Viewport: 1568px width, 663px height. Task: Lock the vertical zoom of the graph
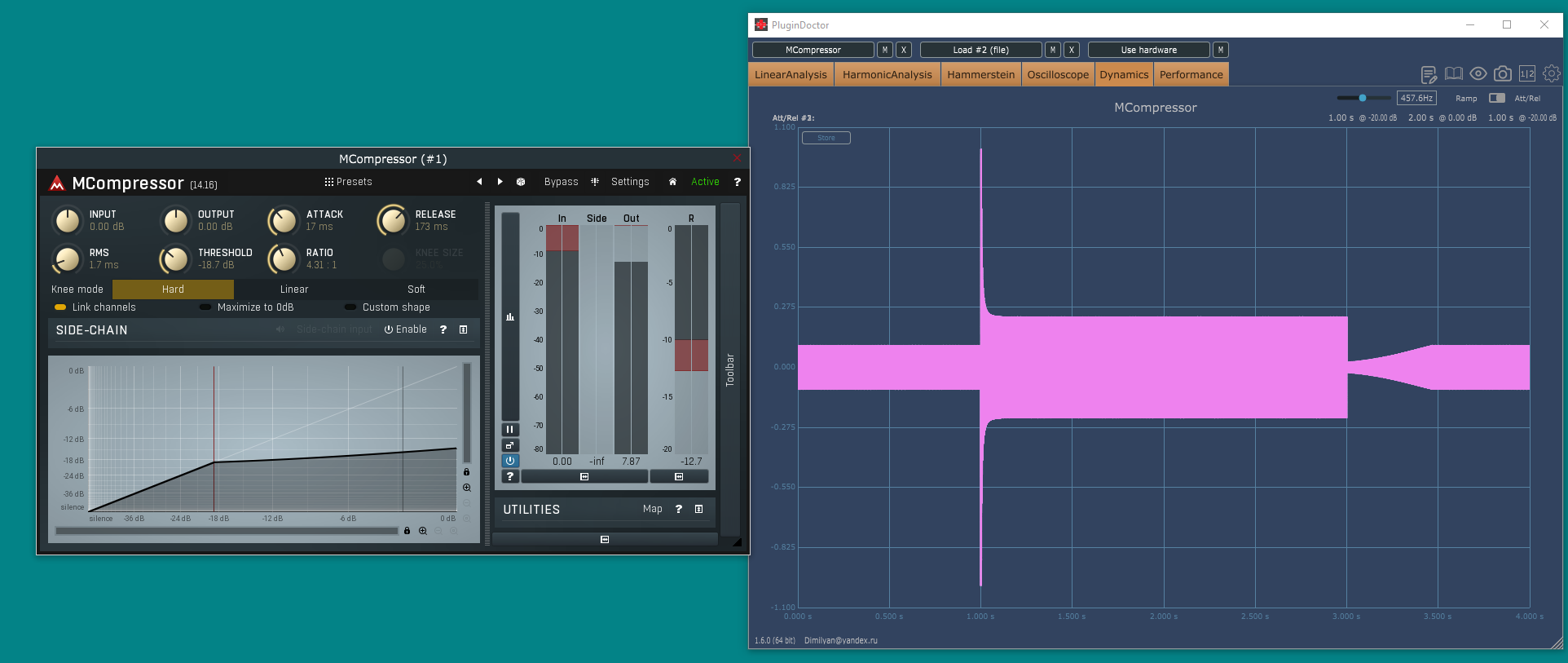(467, 472)
